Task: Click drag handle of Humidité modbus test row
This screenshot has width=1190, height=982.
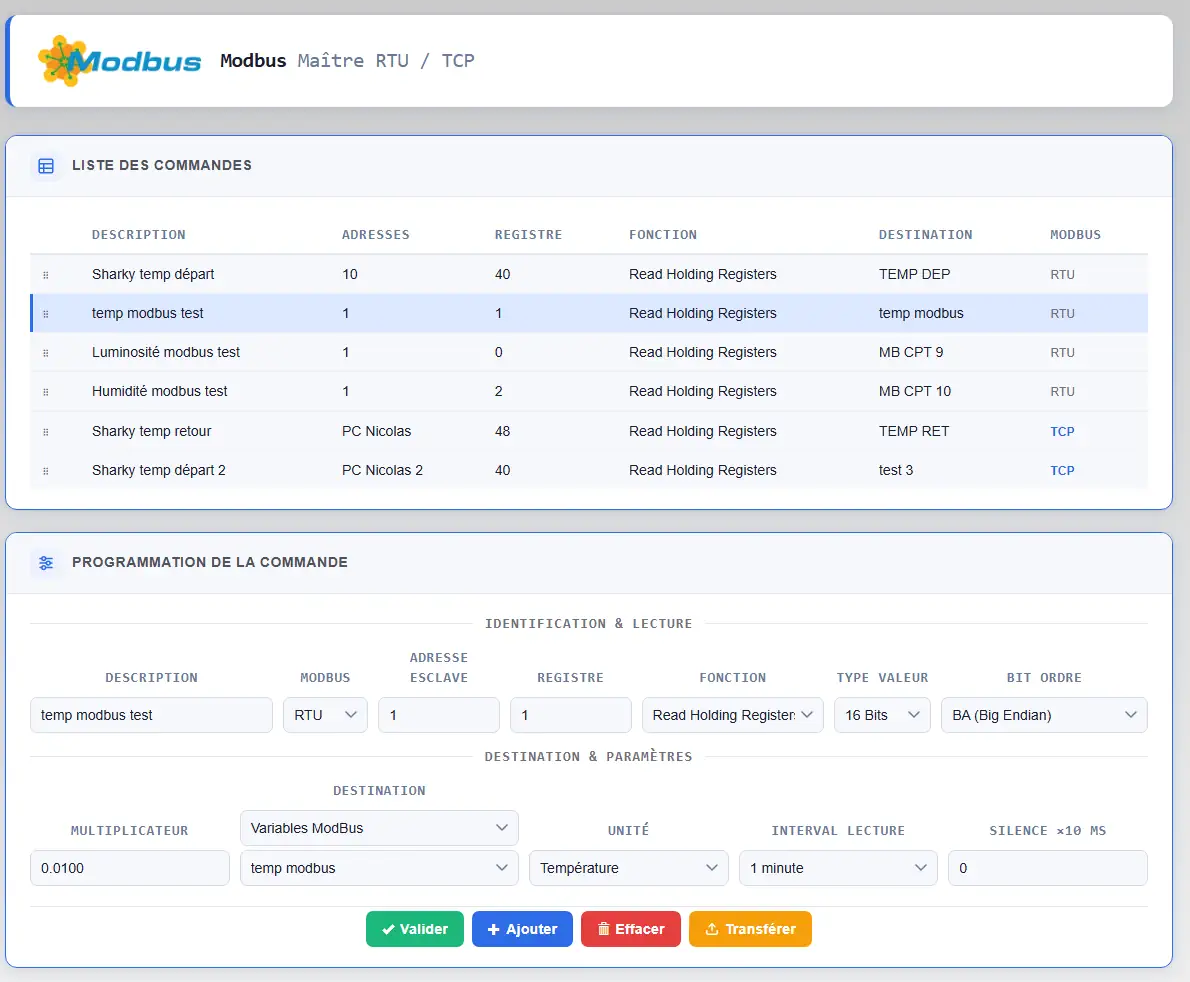Action: pyautogui.click(x=46, y=392)
